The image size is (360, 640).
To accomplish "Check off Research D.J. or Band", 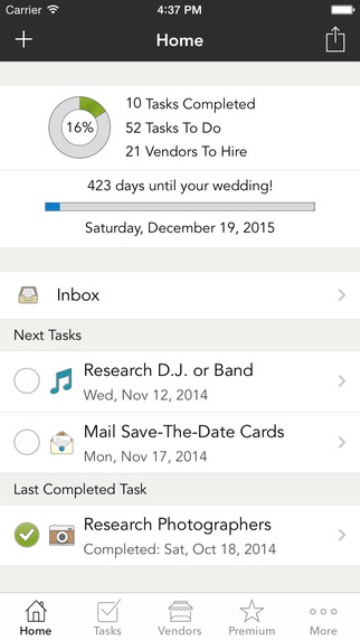I will point(27,381).
